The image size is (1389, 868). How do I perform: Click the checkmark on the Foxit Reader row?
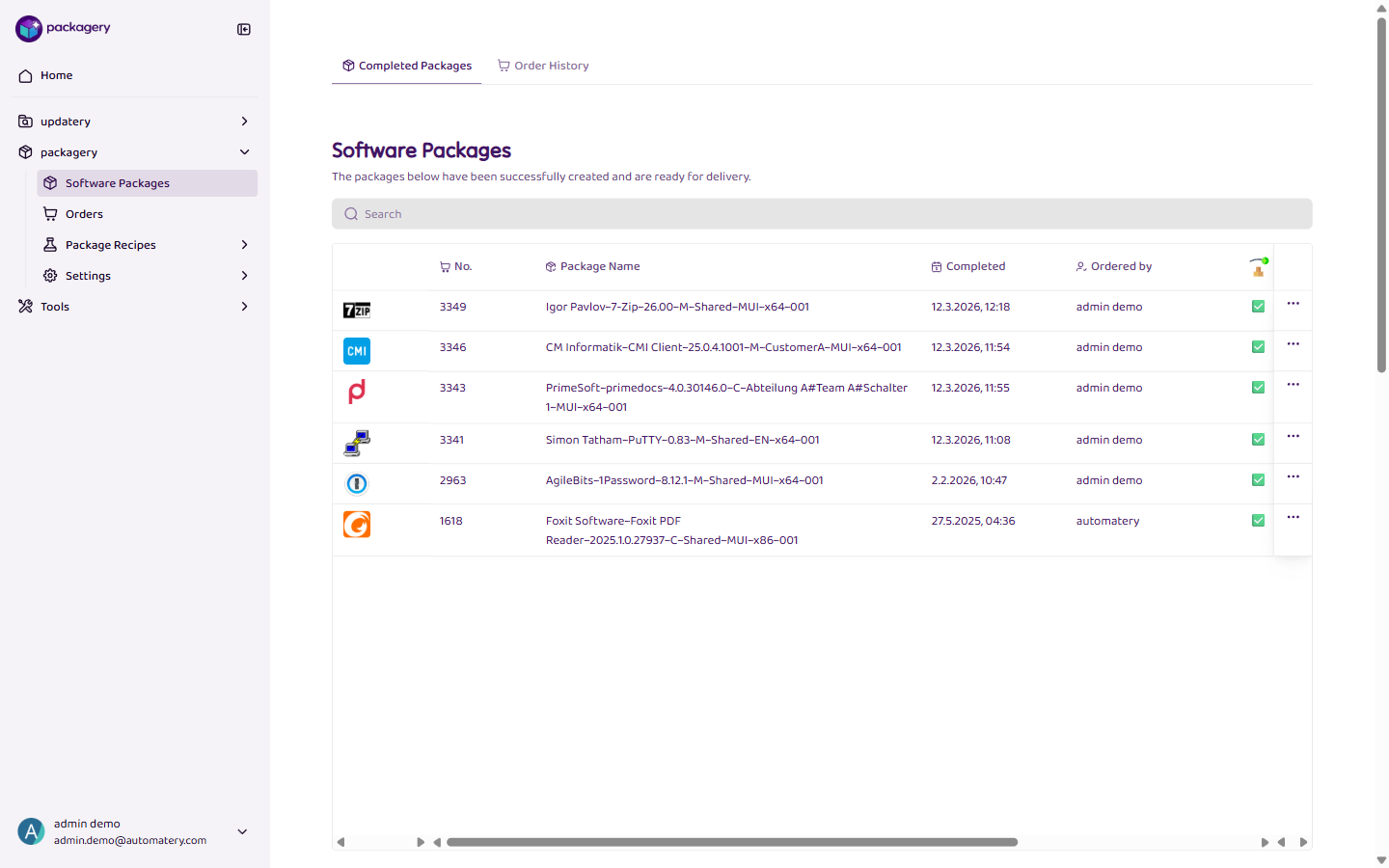pos(1258,519)
